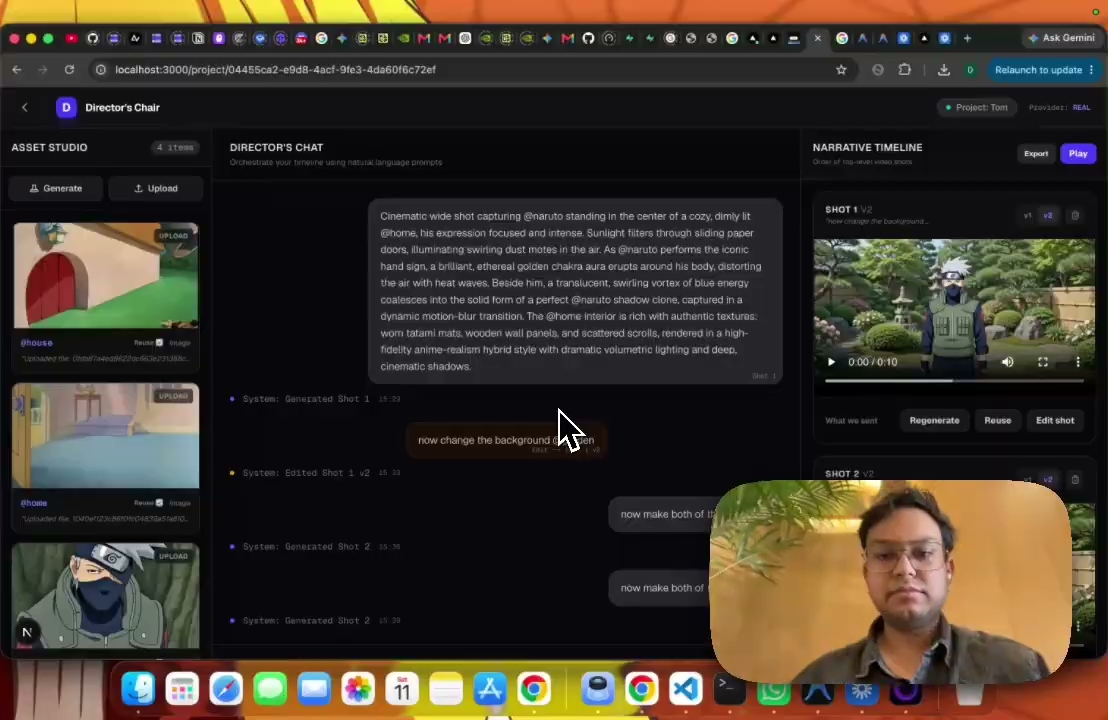Screen dimensions: 1108x720
Task: Expand What we sent for Shot 1
Action: (x=851, y=420)
